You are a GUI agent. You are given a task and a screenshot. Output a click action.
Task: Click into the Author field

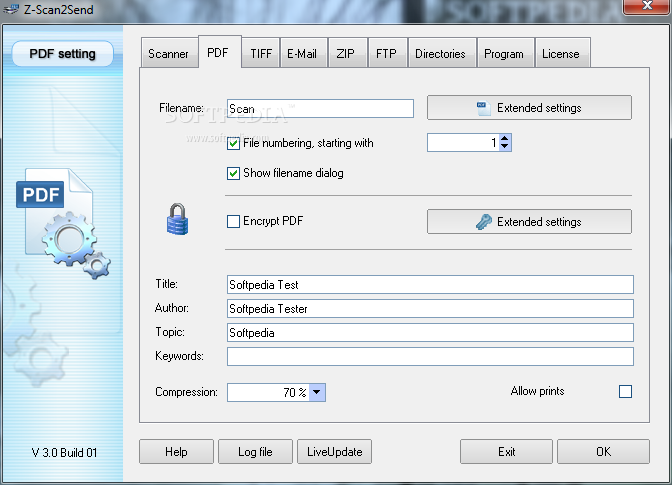(x=430, y=308)
